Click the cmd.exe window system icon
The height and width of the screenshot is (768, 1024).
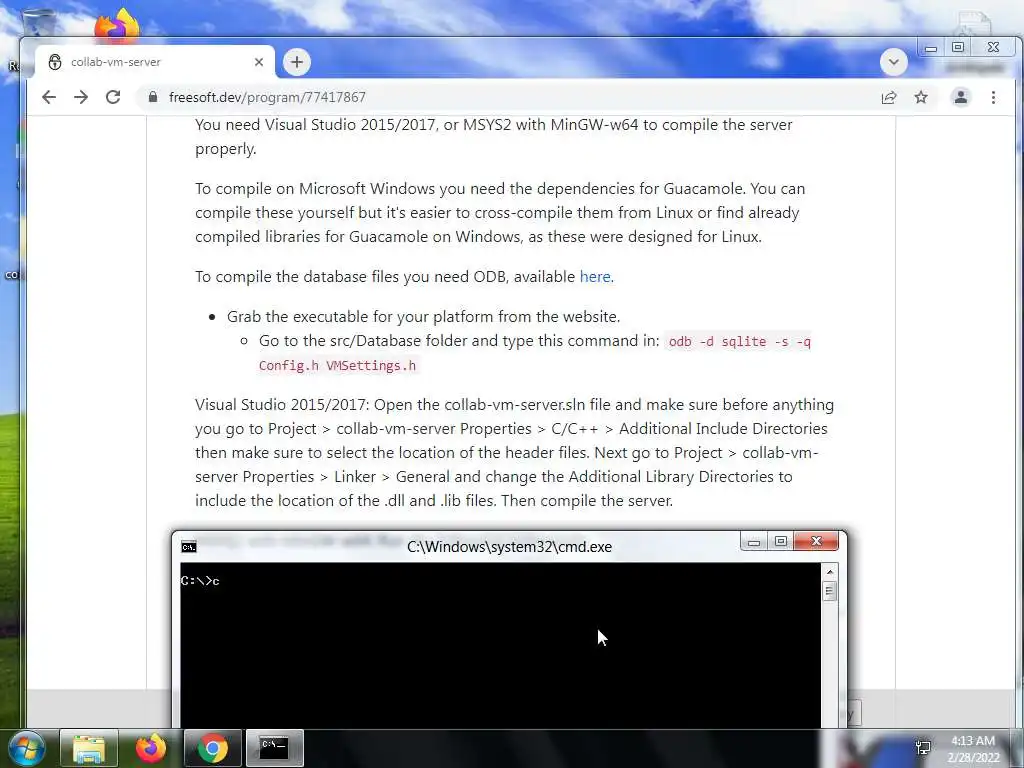click(189, 547)
